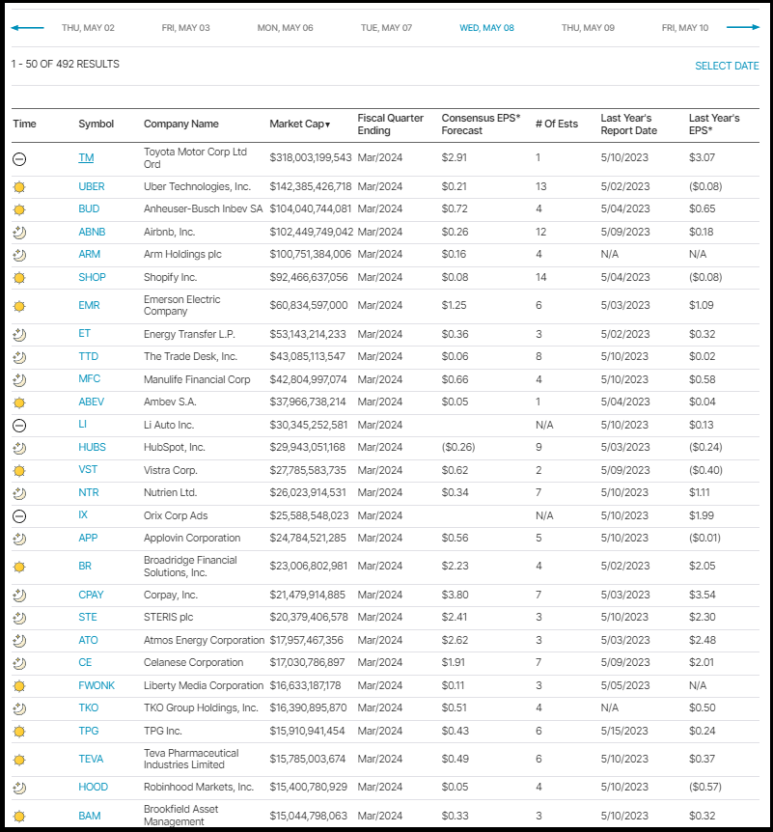Click the after-hours moon icon for MFC
This screenshot has height=832, width=773.
click(20, 380)
